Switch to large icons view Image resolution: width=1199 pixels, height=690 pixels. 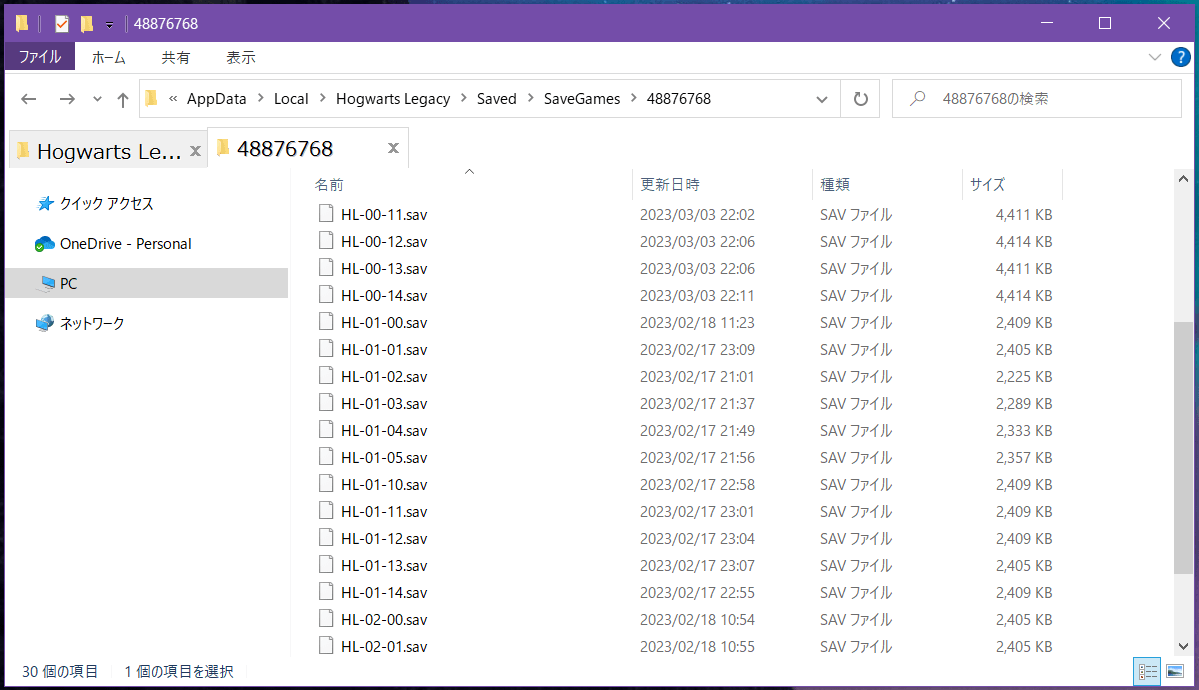tap(1175, 672)
